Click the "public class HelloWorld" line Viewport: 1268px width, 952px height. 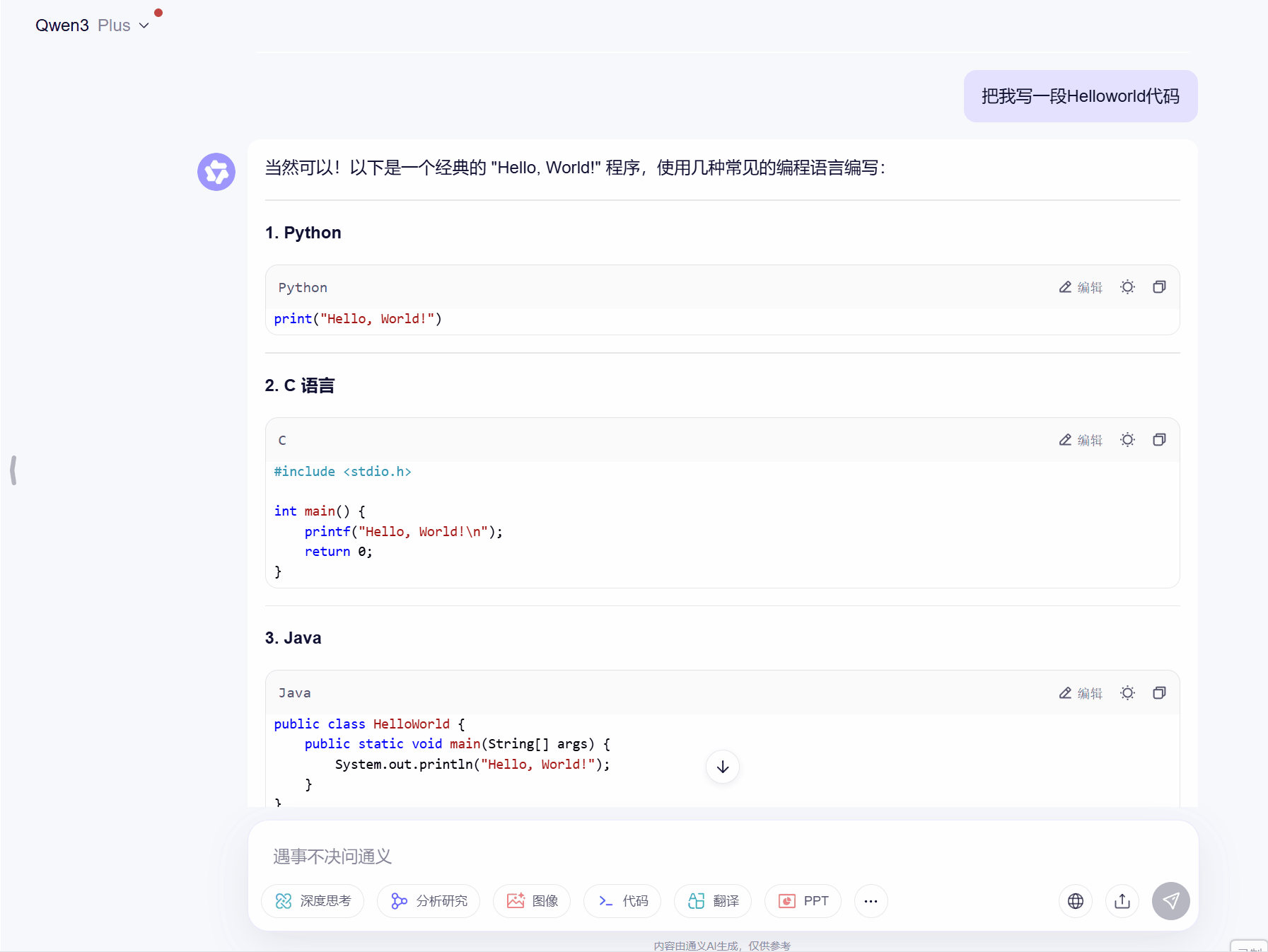pos(370,724)
